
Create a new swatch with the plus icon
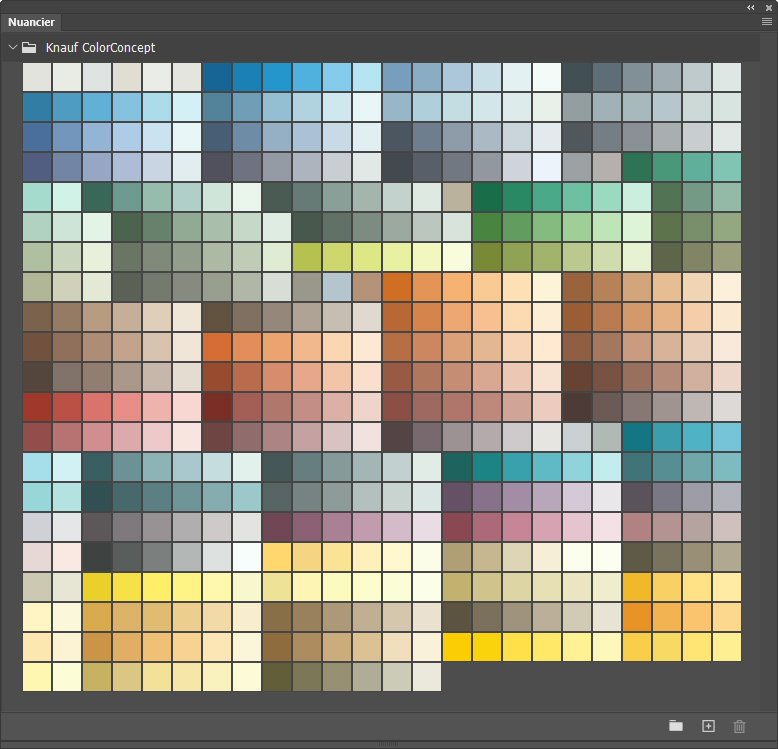(709, 726)
